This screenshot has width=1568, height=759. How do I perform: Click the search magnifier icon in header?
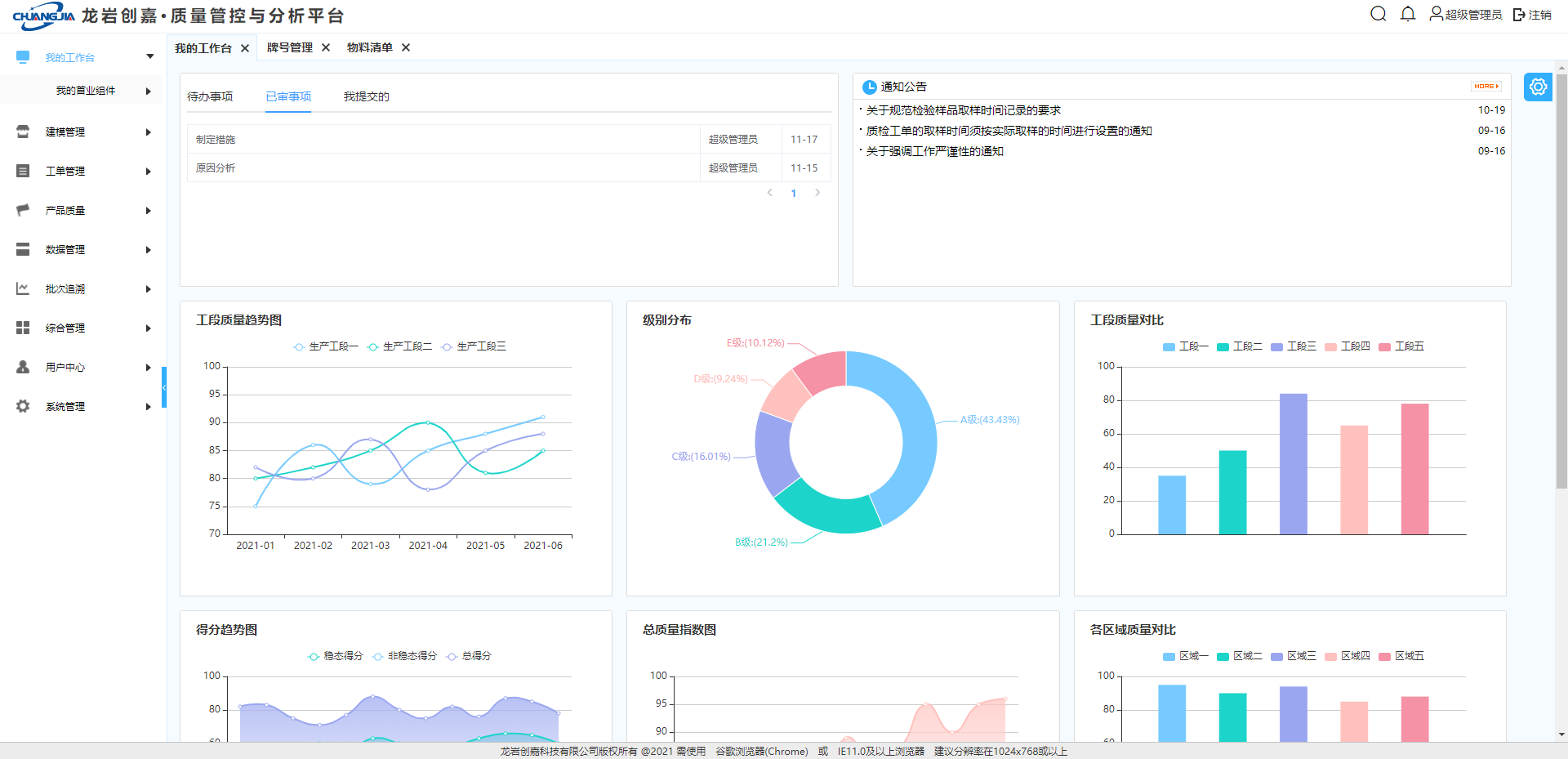pyautogui.click(x=1379, y=14)
